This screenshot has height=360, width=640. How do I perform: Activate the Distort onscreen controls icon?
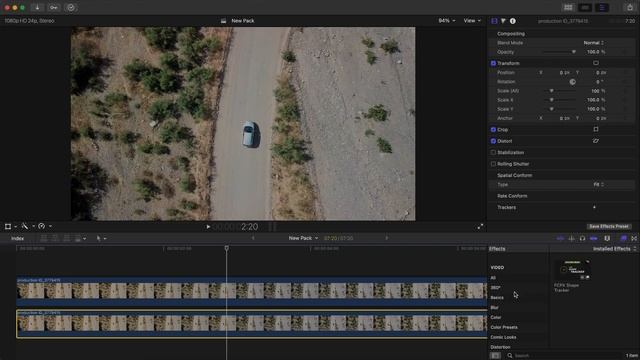596,141
